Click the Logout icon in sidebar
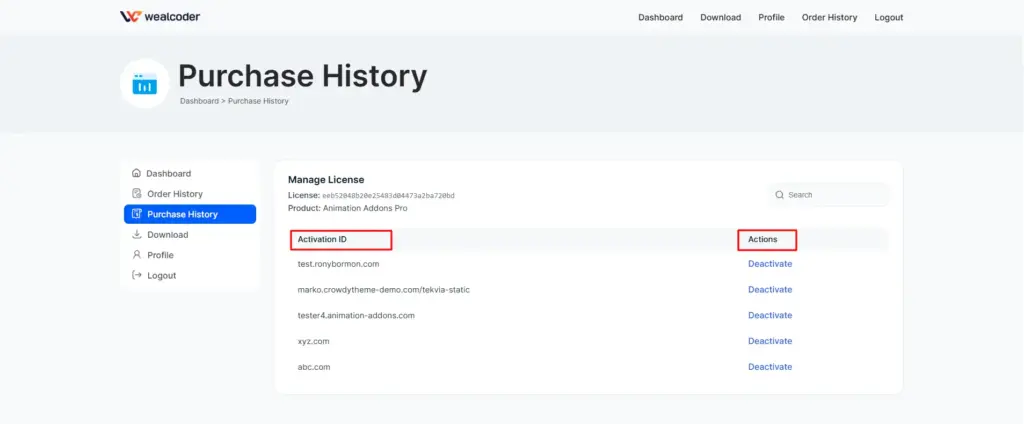1024x424 pixels. 137,275
